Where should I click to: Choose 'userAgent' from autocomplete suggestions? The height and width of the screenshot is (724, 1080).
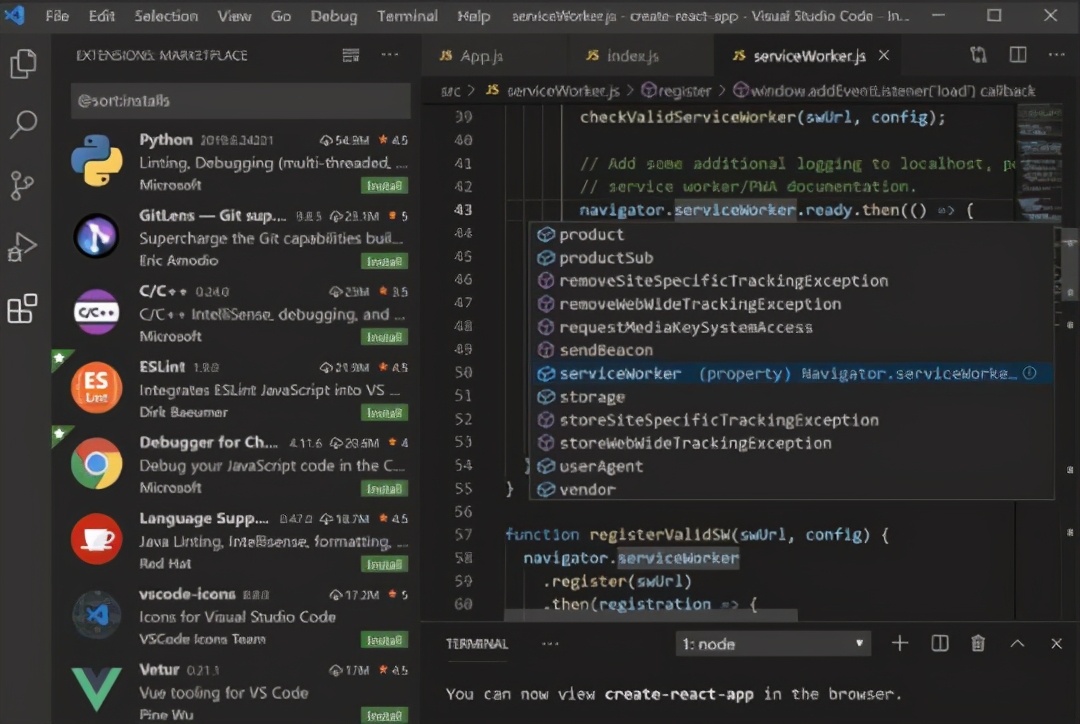(792, 466)
